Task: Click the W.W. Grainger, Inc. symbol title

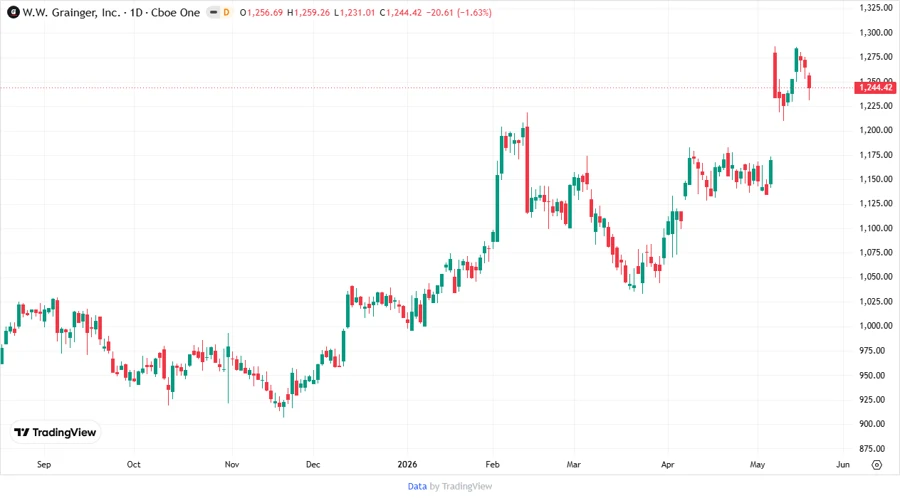Action: (x=71, y=12)
